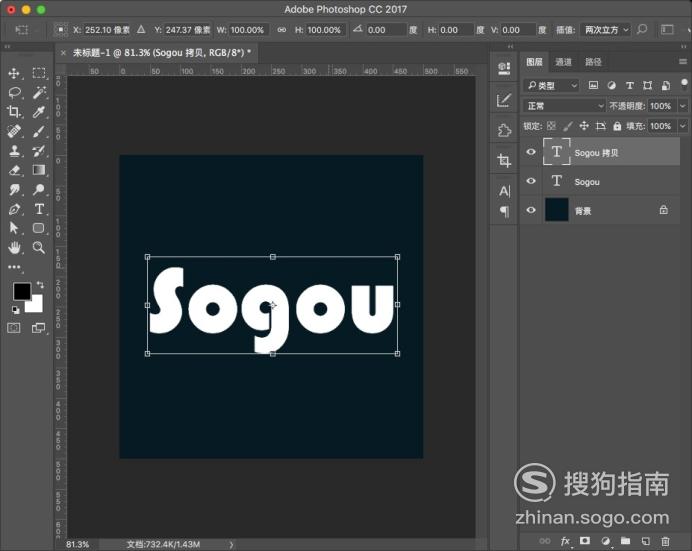
Task: Filter layers by pixel image type
Action: pyautogui.click(x=594, y=85)
